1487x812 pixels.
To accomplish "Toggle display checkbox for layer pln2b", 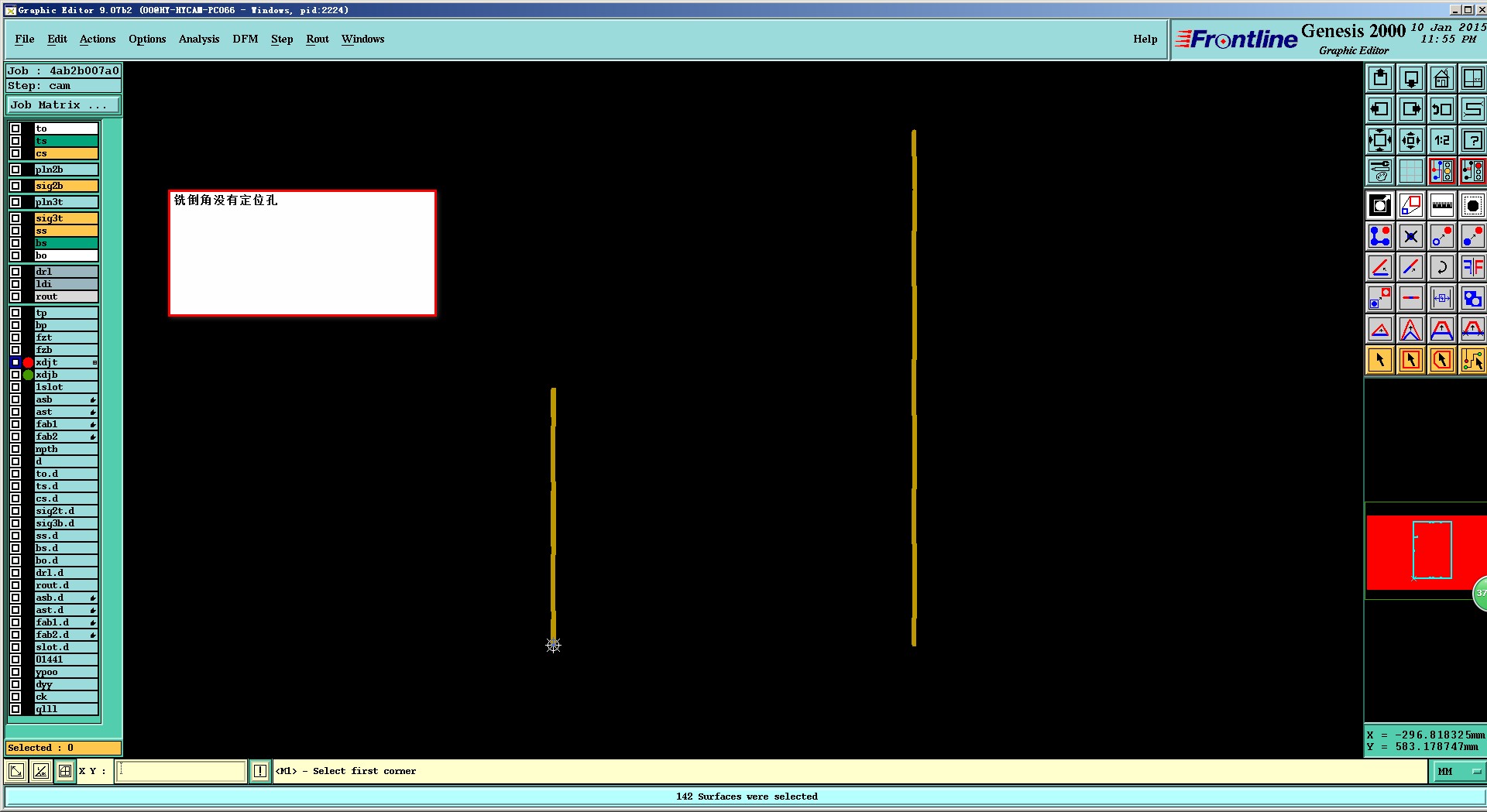I will point(15,170).
